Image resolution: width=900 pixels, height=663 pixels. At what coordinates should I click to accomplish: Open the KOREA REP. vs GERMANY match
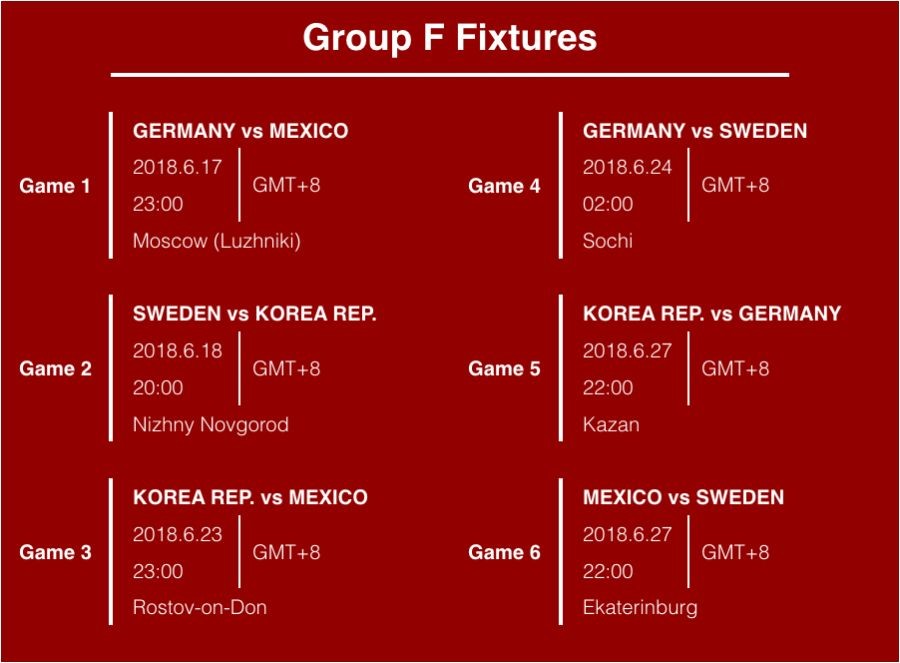[711, 314]
